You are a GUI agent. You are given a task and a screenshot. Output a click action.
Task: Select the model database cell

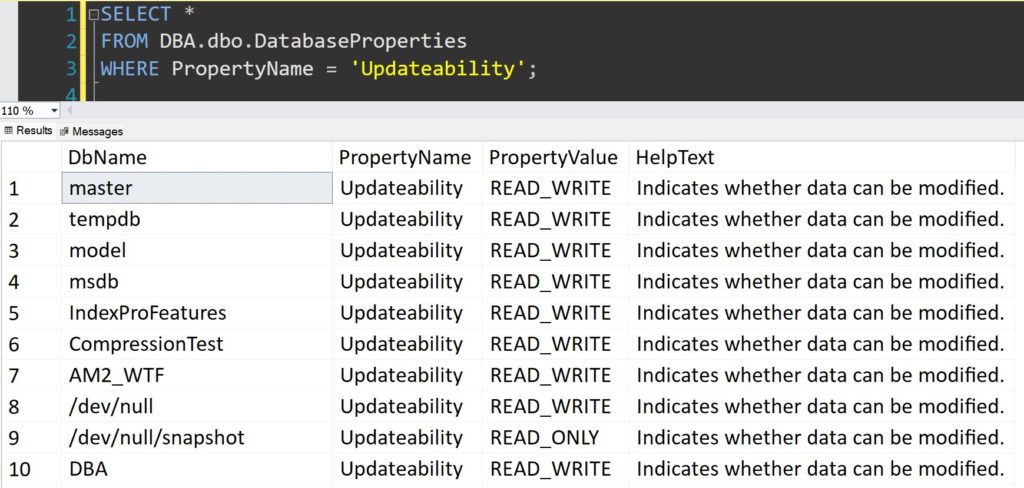197,250
